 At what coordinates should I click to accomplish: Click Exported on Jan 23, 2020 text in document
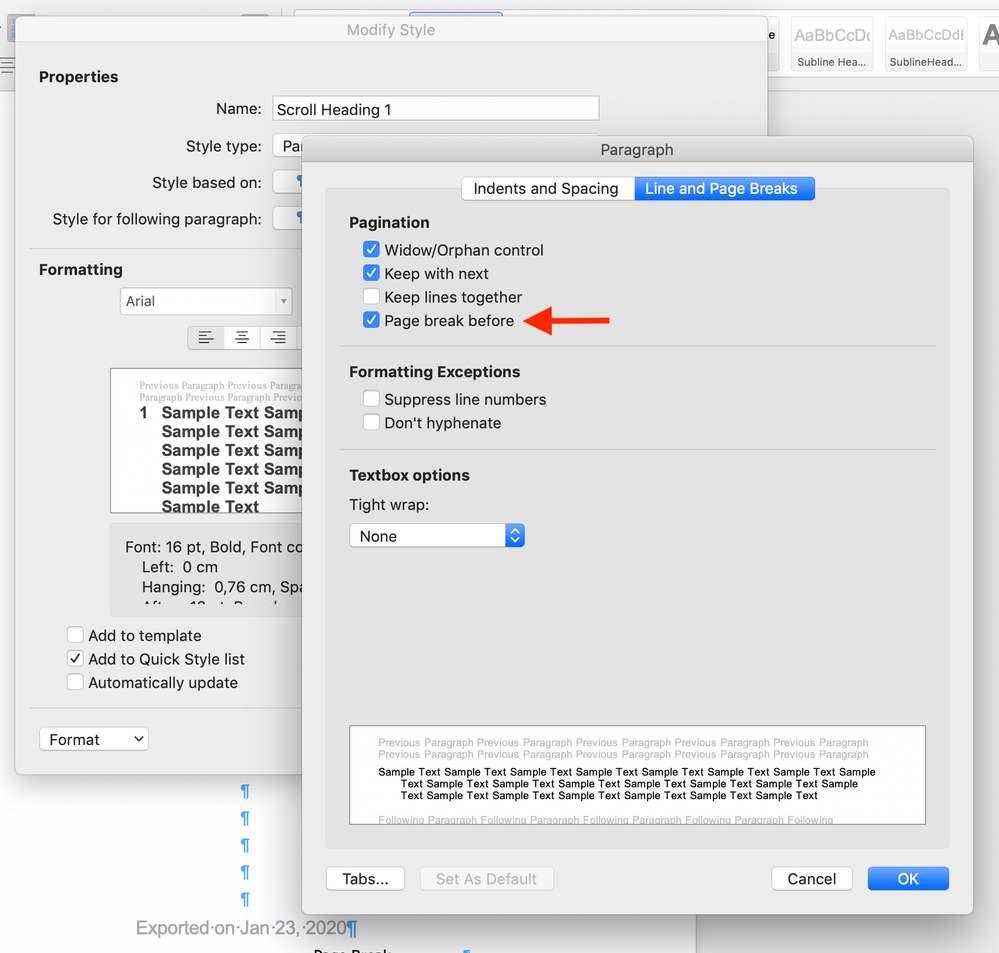tap(241, 928)
